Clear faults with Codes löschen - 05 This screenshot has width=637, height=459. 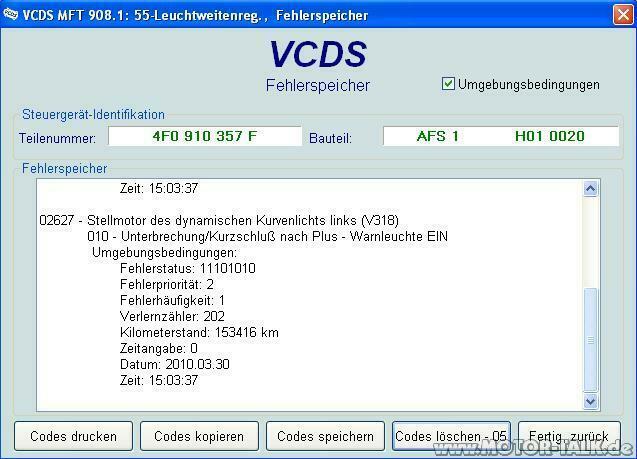click(x=451, y=436)
